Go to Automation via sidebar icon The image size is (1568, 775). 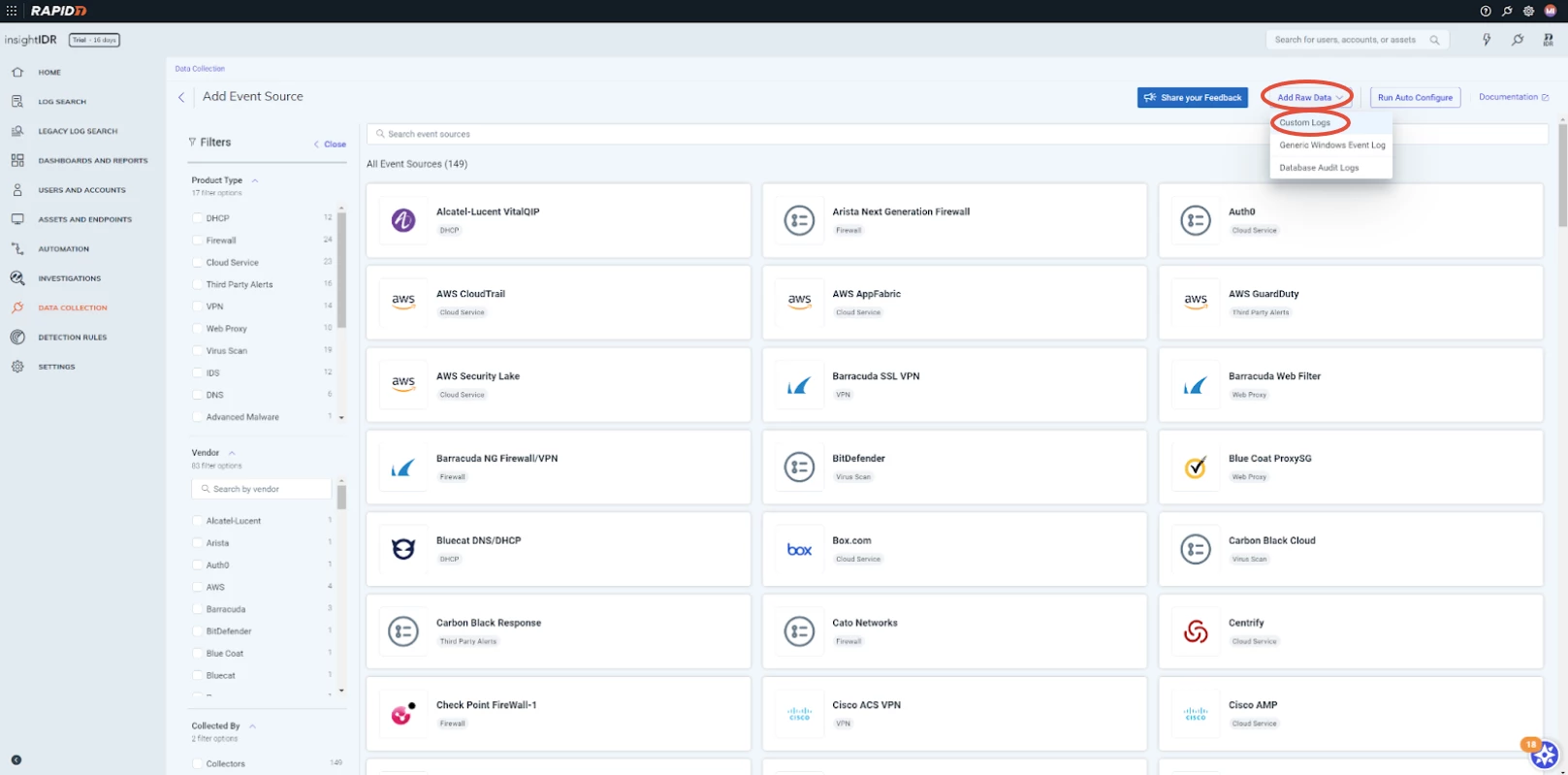coord(17,248)
